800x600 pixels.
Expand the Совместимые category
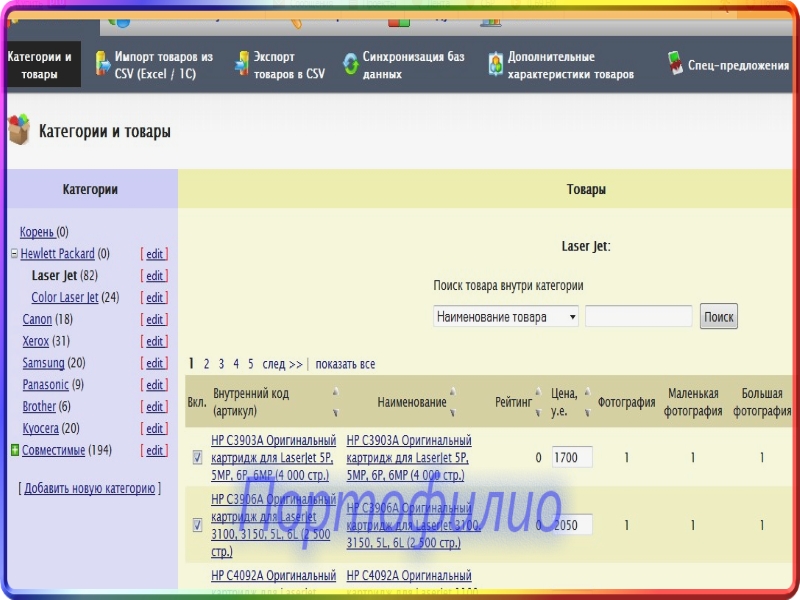(x=15, y=449)
